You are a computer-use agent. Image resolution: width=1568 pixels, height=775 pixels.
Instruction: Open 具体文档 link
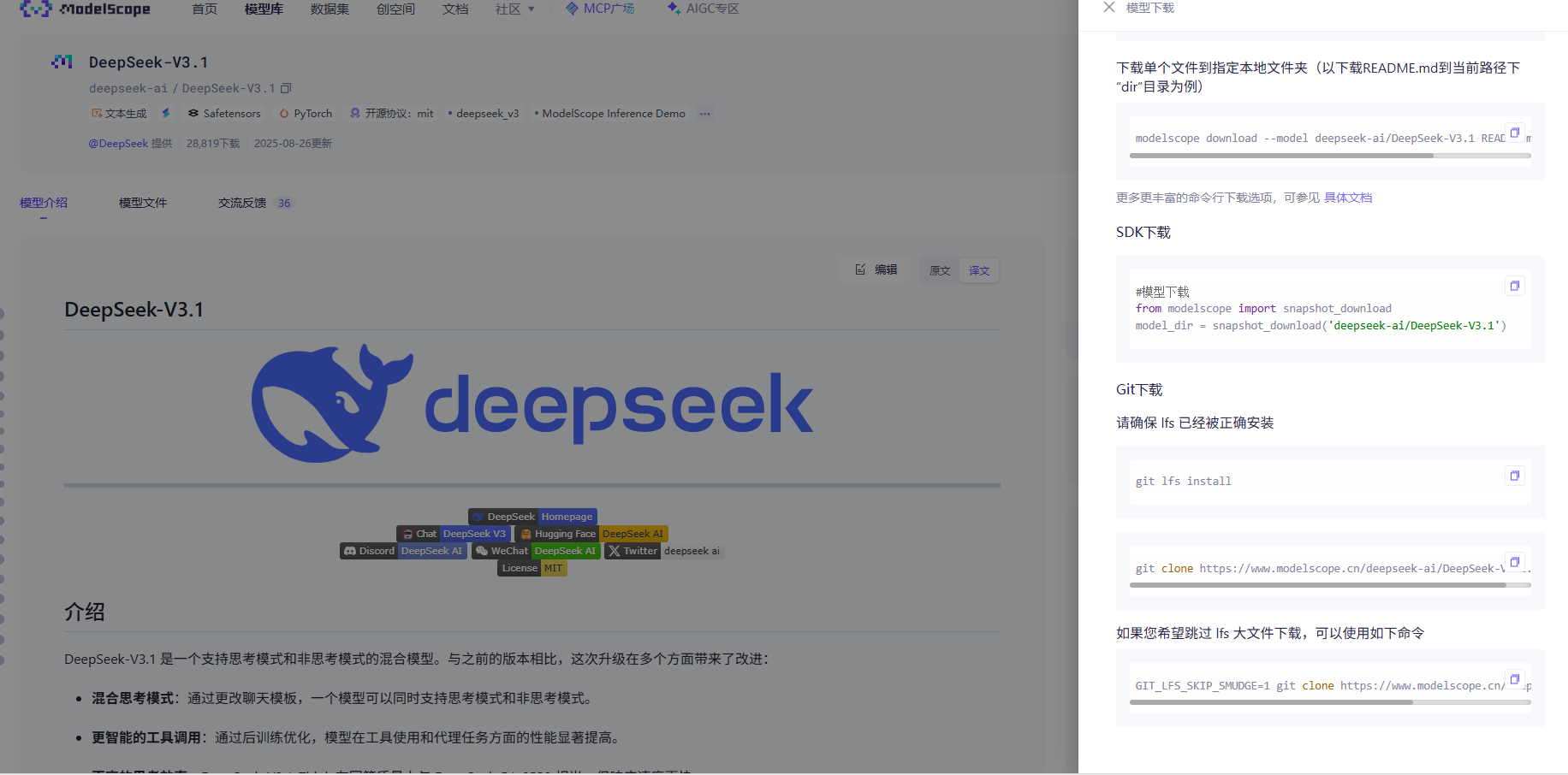[1348, 198]
